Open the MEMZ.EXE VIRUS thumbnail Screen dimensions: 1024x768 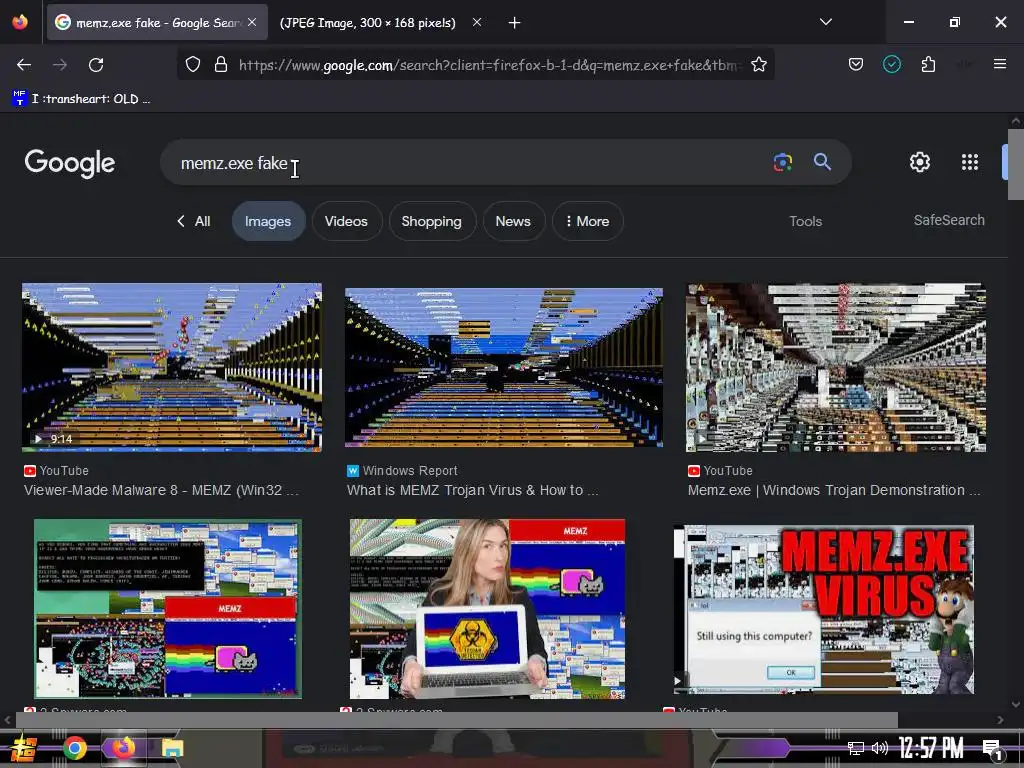pyautogui.click(x=824, y=609)
